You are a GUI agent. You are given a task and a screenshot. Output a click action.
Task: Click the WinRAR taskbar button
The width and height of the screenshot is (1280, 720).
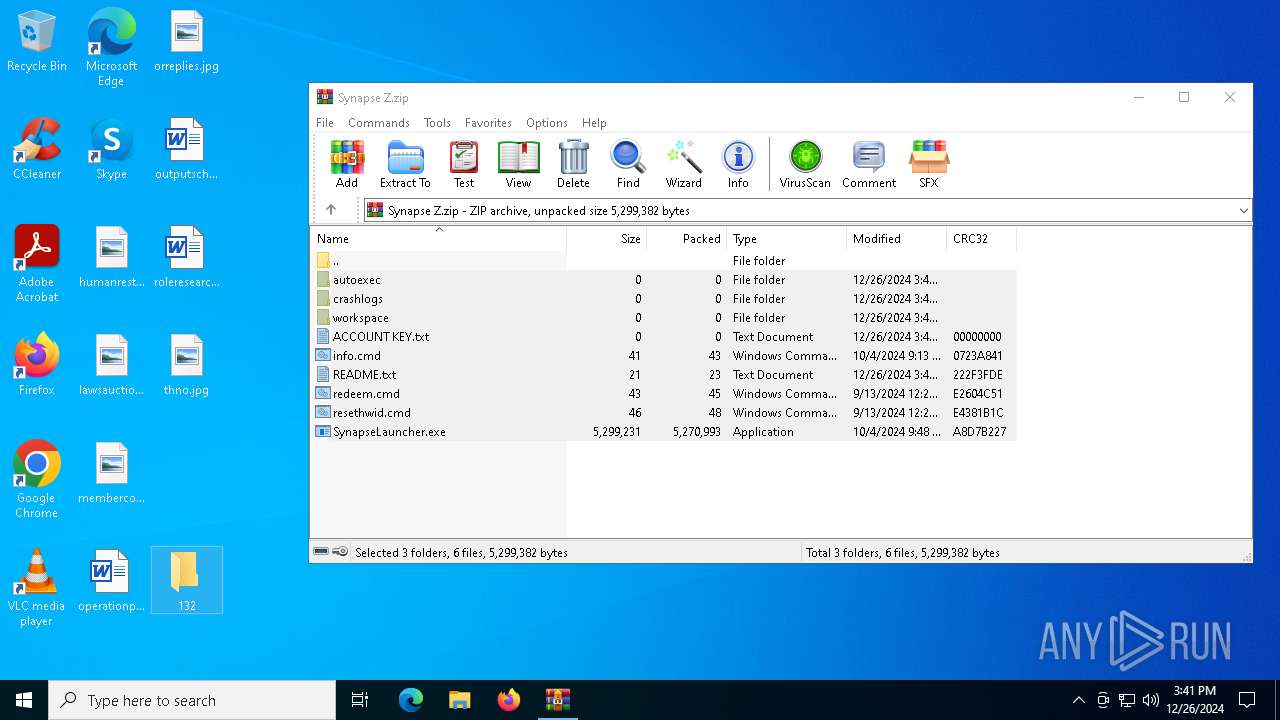557,700
